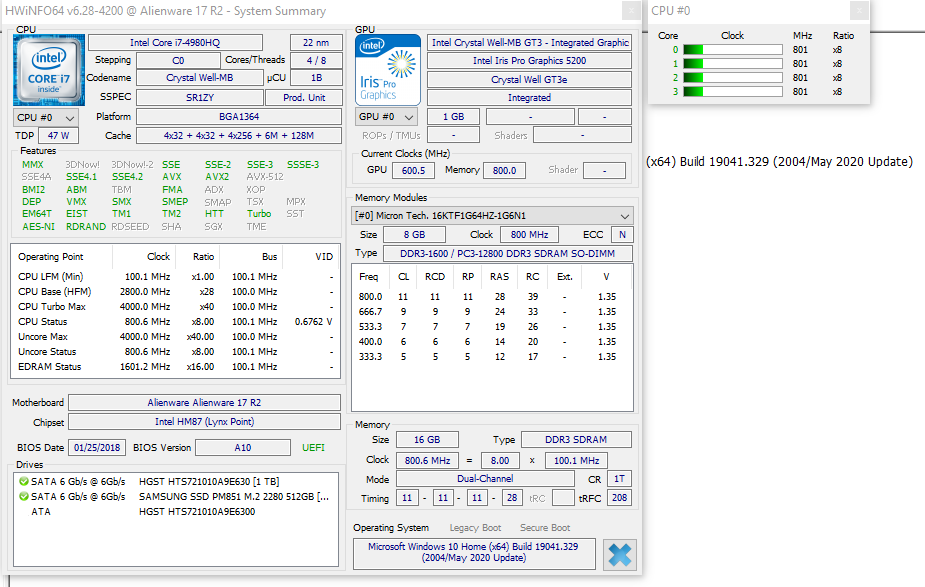Viewport: 925px width, 587px height.
Task: Open the CPU #0 selector dropdown
Action: click(x=45, y=117)
